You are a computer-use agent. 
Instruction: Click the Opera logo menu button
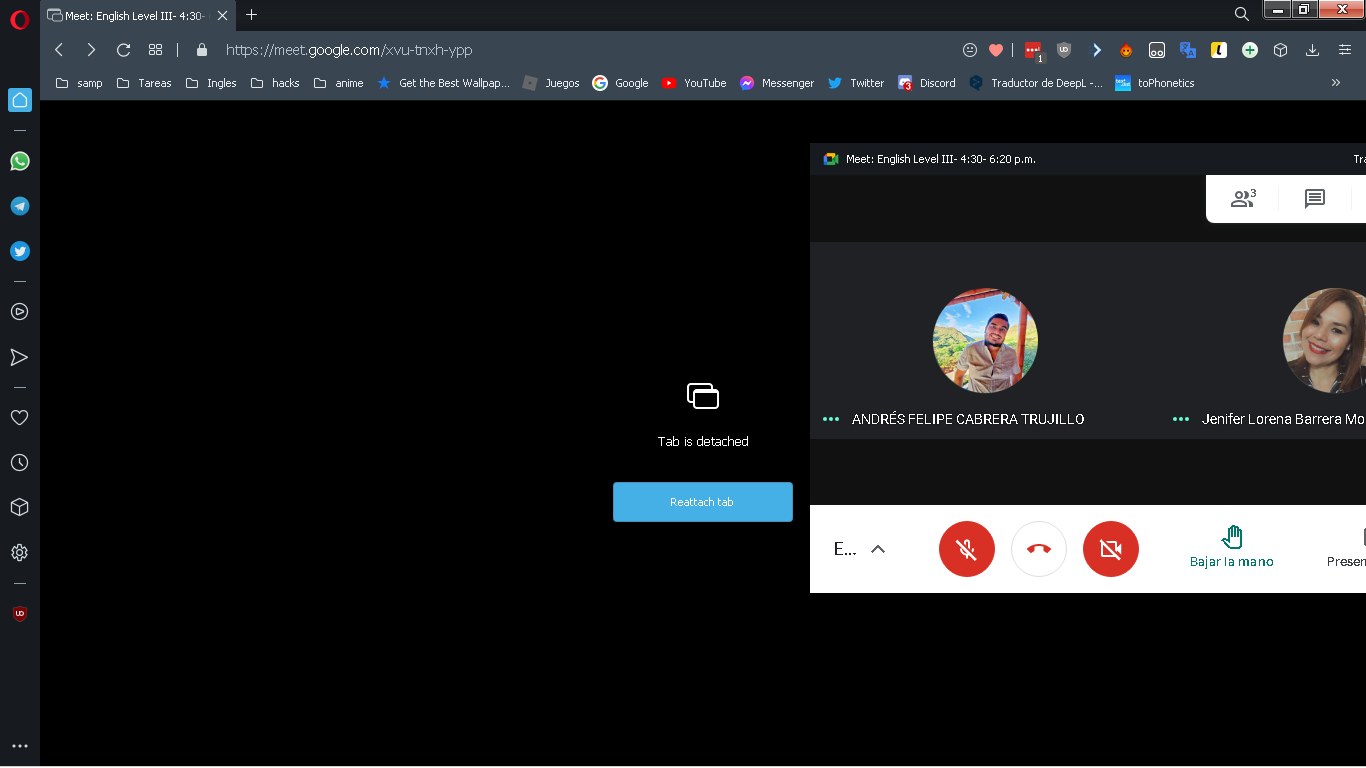(20, 18)
